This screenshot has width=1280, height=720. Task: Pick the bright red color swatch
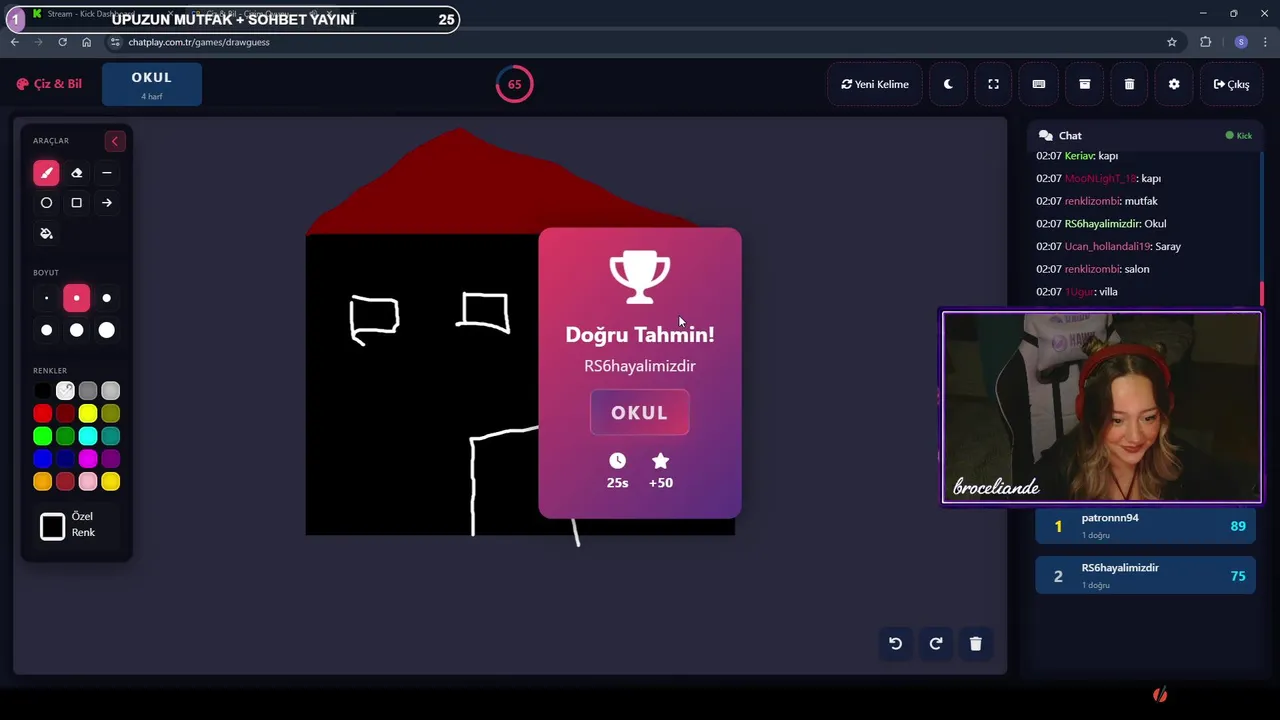coord(42,413)
